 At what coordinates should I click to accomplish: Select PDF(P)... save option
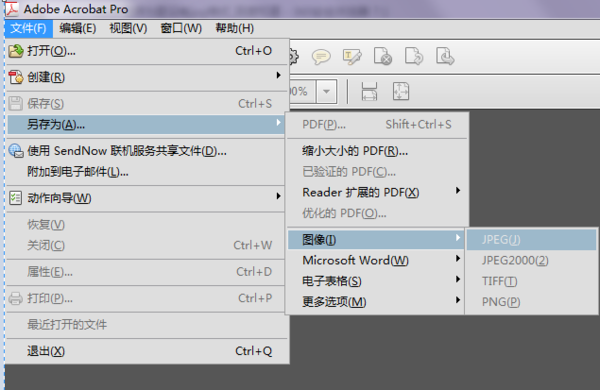click(x=377, y=124)
